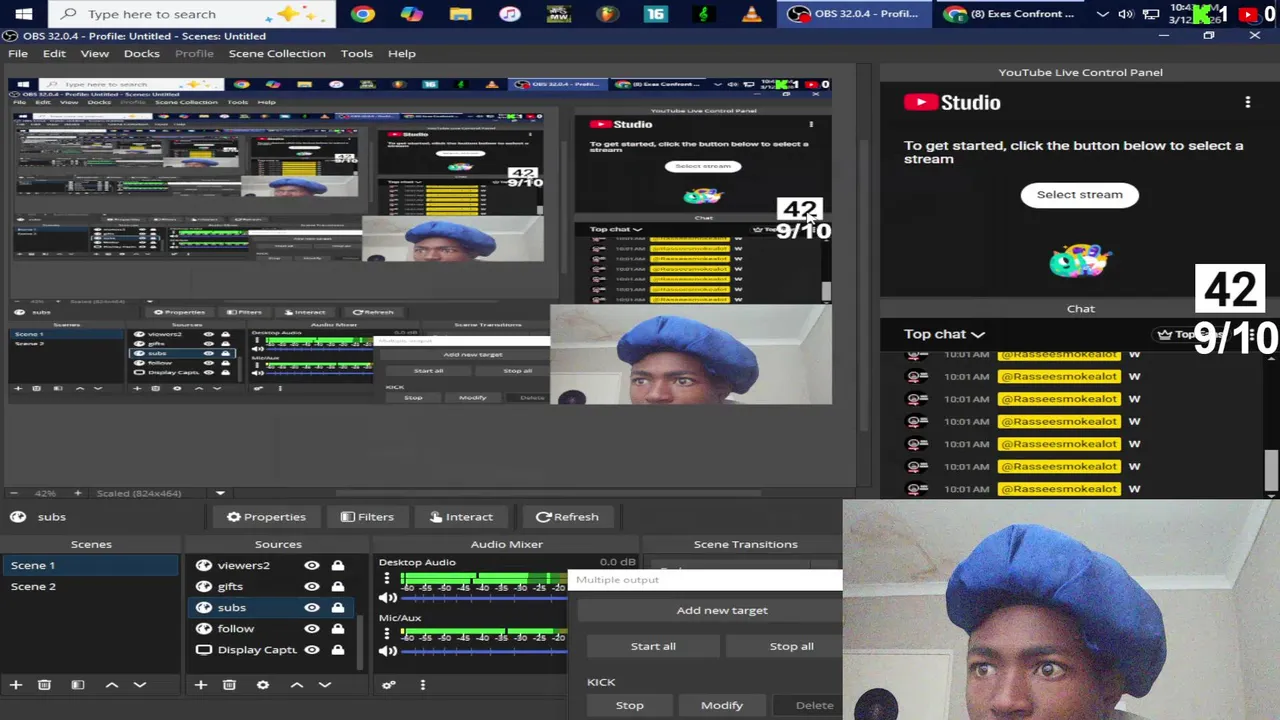Move selected source down
1280x720 pixels.
[x=325, y=685]
